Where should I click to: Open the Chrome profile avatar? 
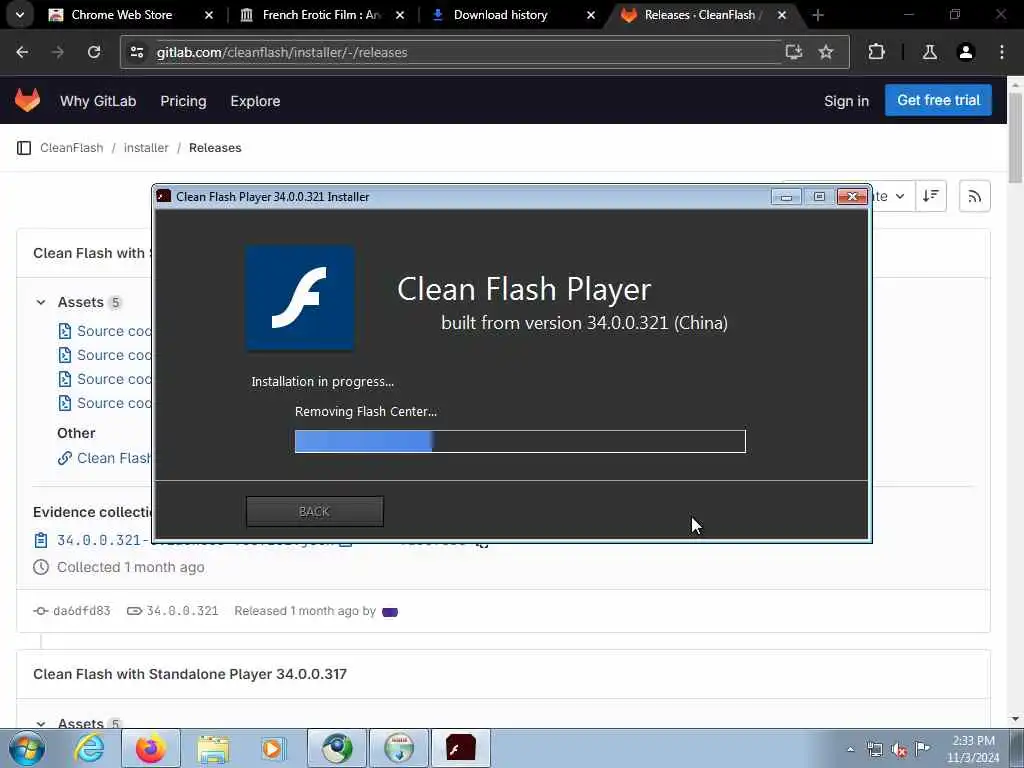tap(966, 52)
